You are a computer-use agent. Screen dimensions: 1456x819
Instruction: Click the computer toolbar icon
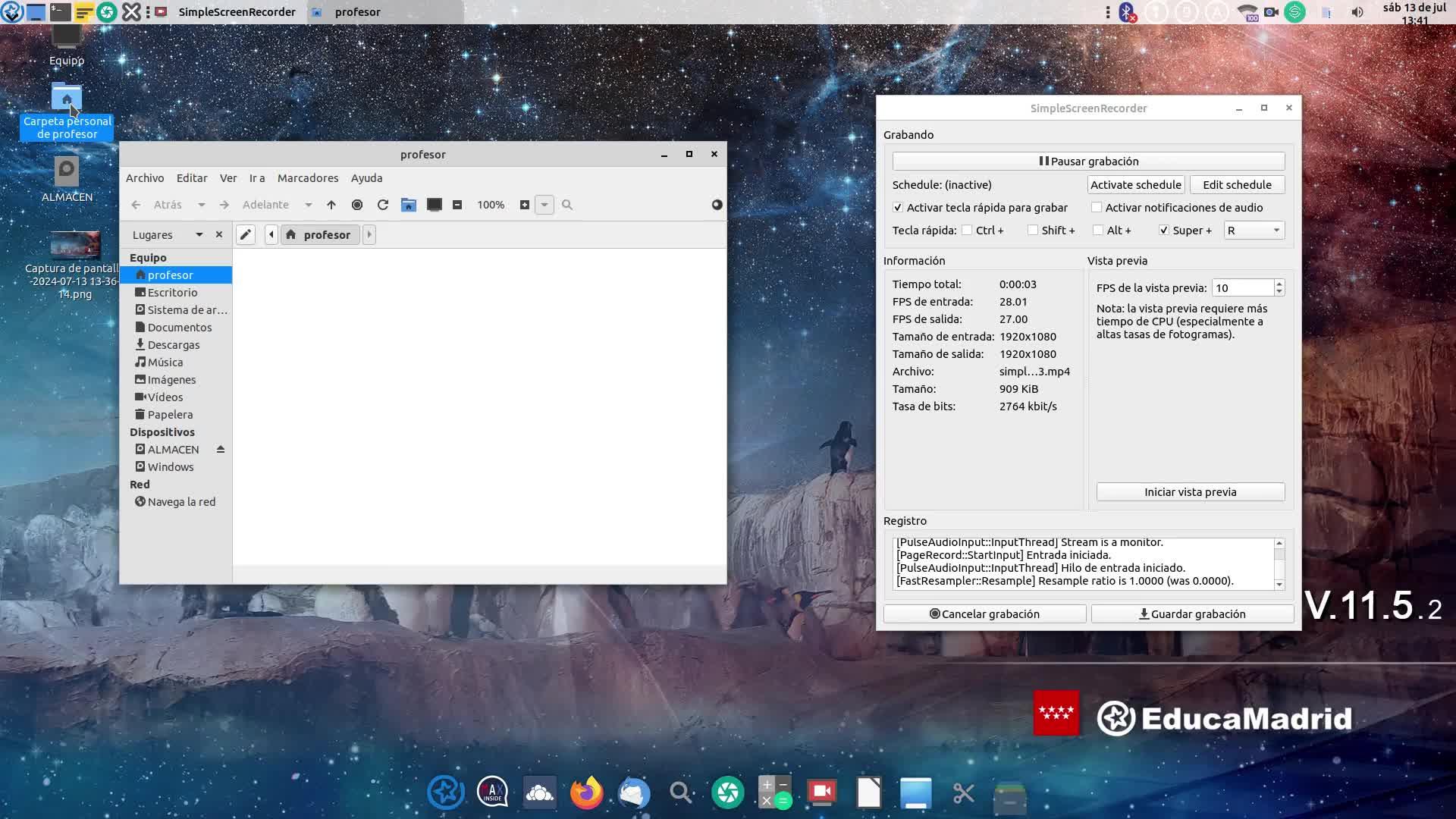coord(435,205)
